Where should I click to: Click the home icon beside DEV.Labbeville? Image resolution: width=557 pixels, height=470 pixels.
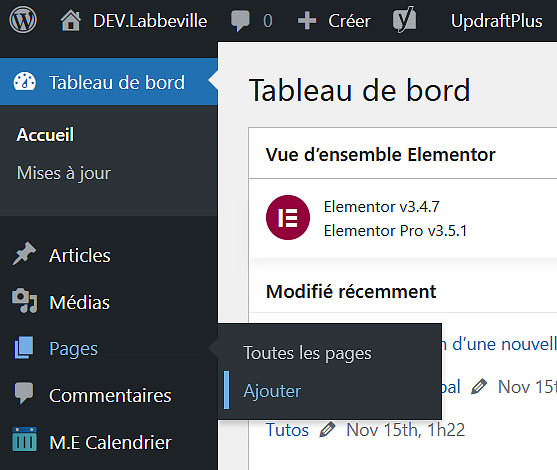click(x=71, y=21)
